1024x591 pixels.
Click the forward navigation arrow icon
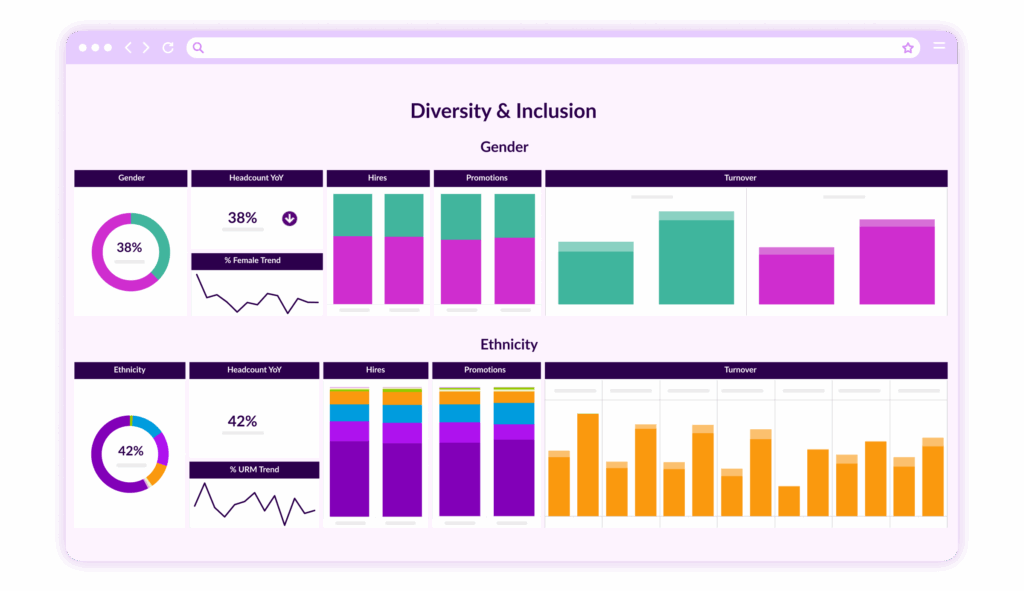click(145, 46)
